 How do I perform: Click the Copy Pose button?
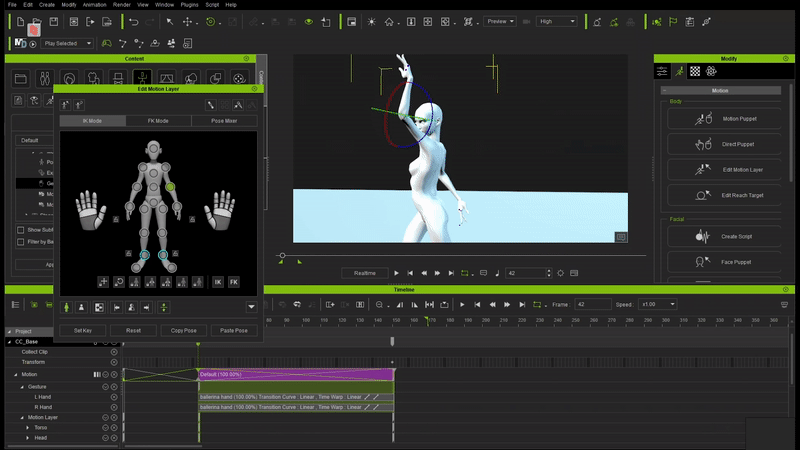pos(183,330)
